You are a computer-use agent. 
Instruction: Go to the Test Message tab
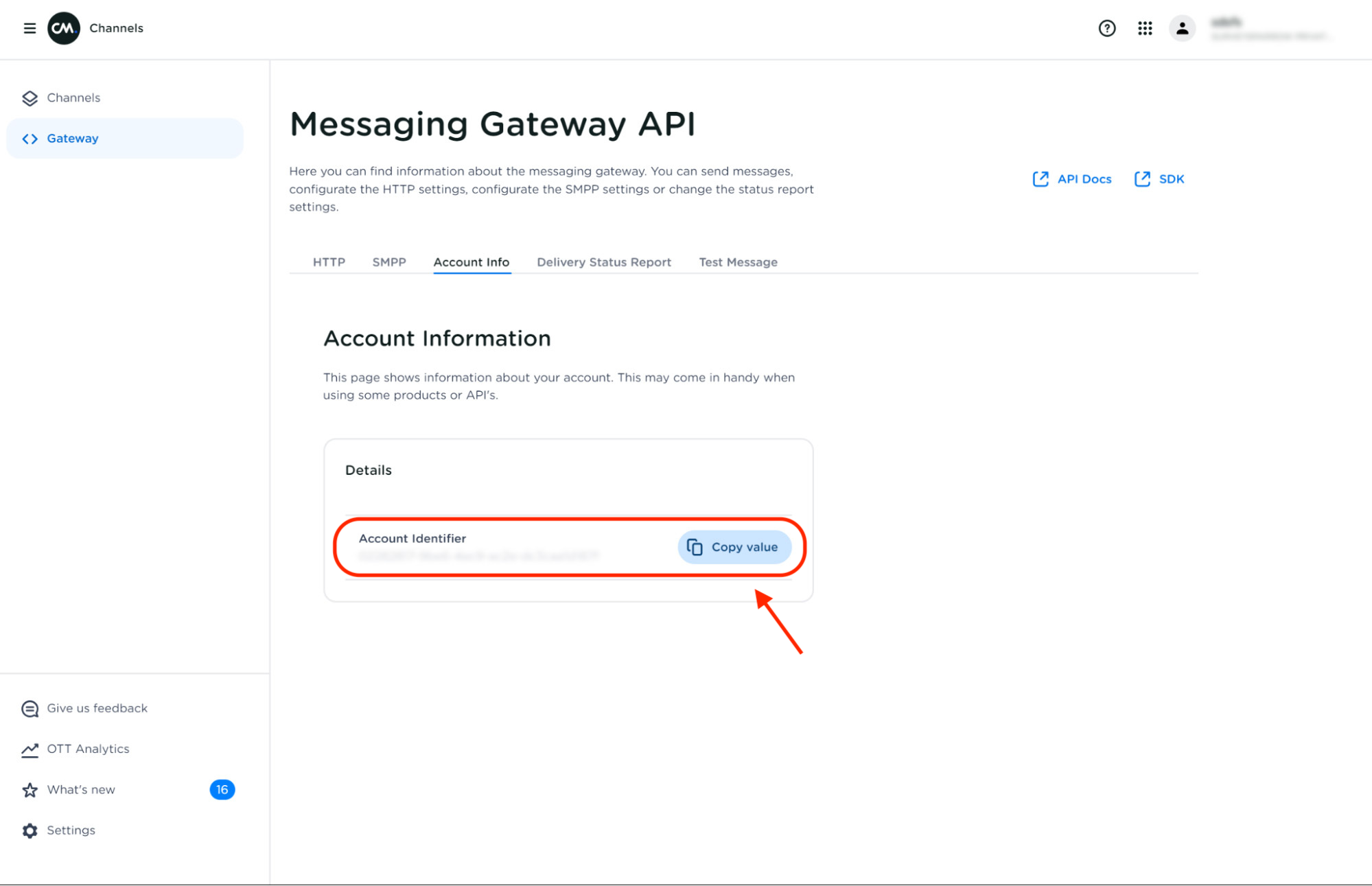738,262
